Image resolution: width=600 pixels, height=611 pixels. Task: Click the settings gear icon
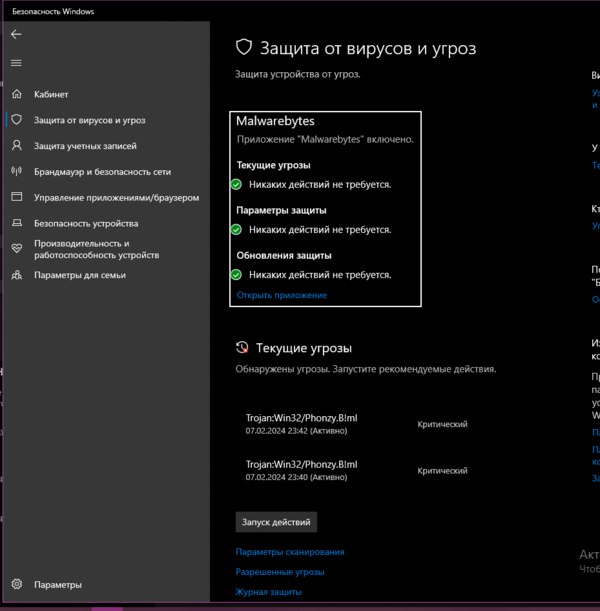click(16, 584)
